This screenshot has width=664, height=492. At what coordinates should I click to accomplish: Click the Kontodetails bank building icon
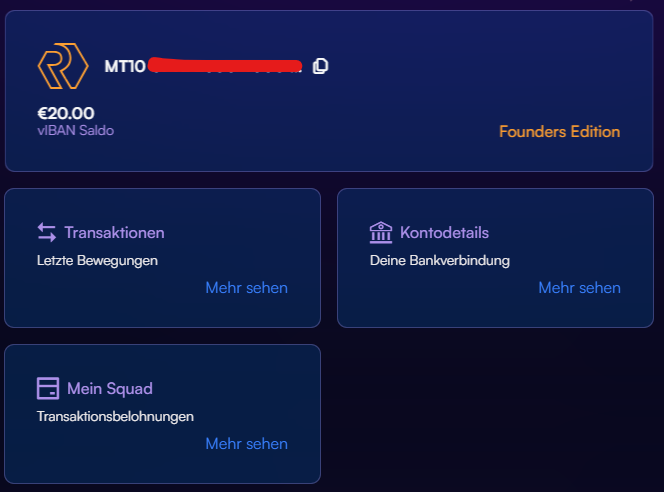coord(381,232)
